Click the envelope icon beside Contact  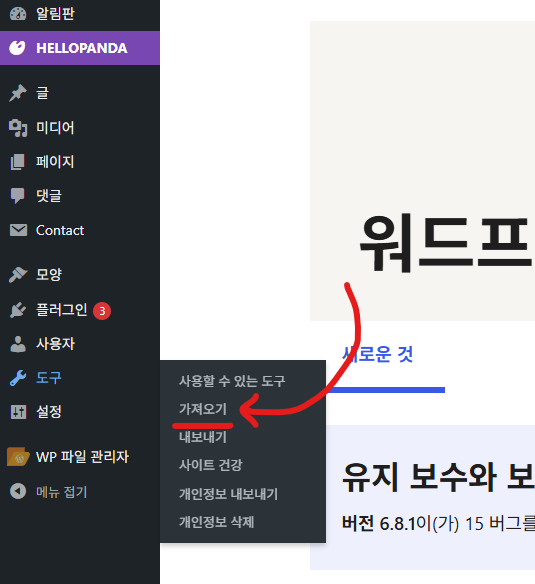coord(18,230)
